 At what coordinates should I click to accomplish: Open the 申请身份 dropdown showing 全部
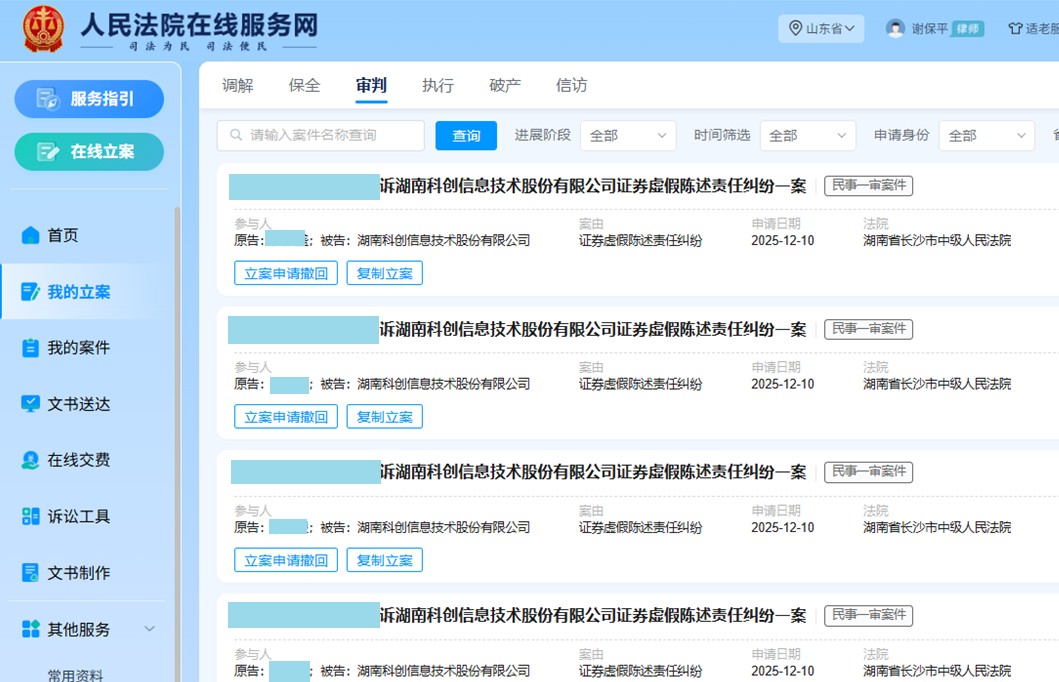coord(987,136)
